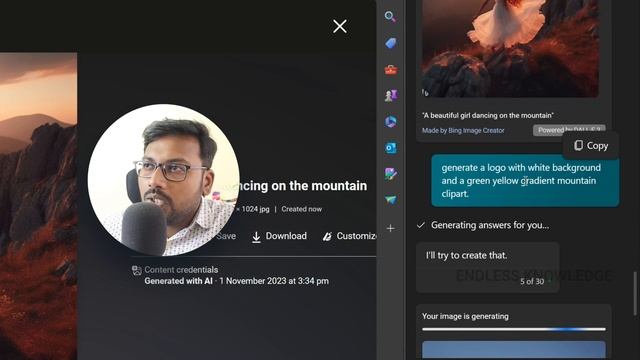Click the Save button
This screenshot has width=640, height=360.
226,236
